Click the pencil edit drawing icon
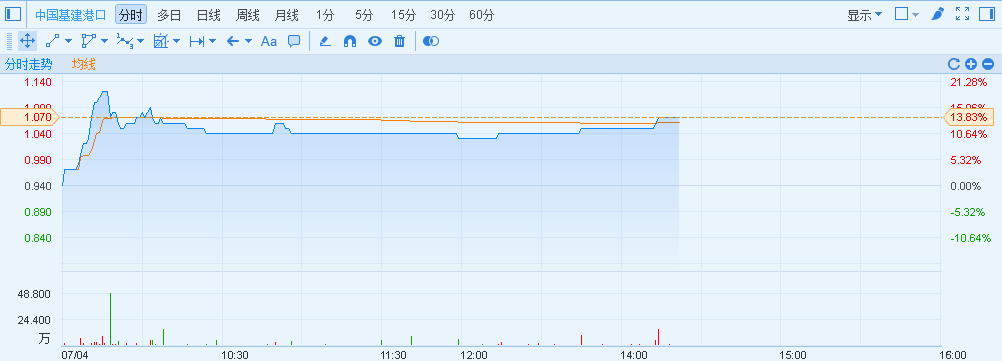Image resolution: width=1002 pixels, height=361 pixels. pyautogui.click(x=325, y=41)
